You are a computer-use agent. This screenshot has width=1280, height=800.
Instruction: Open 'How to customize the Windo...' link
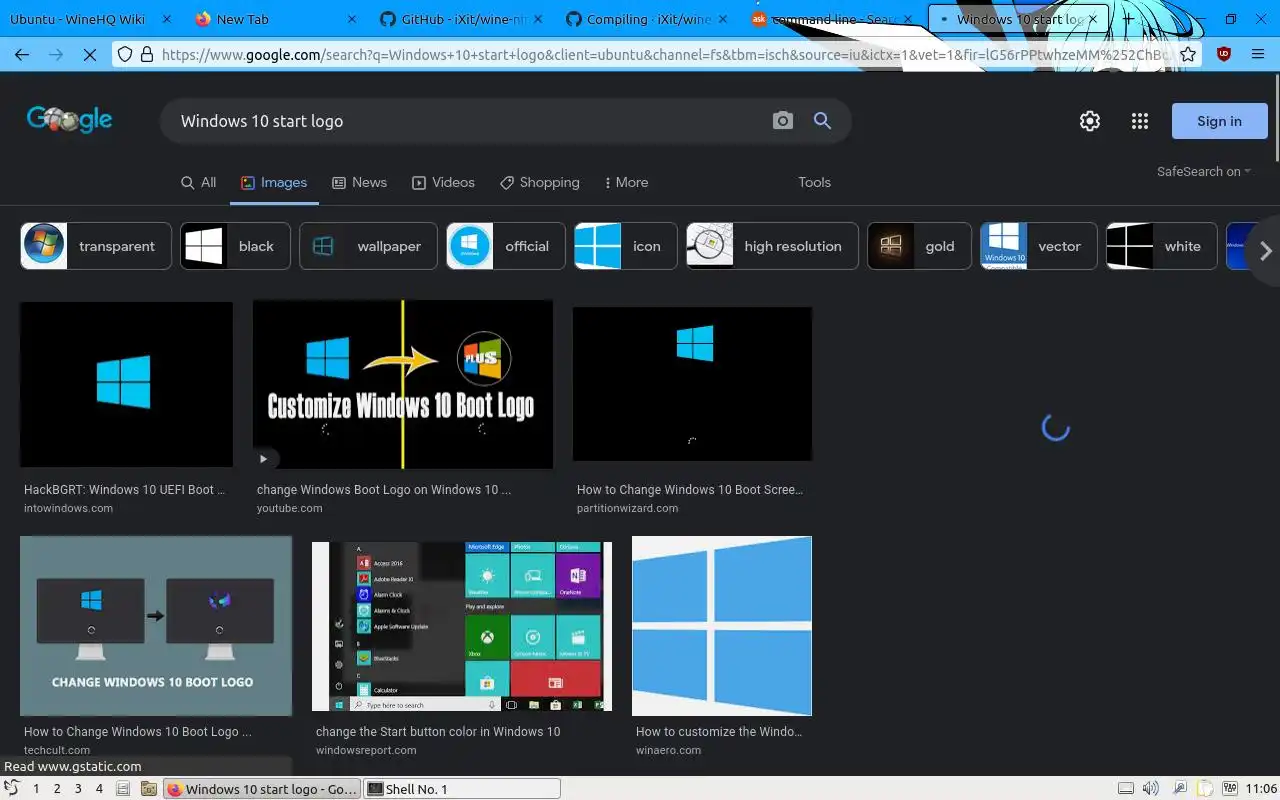click(719, 732)
